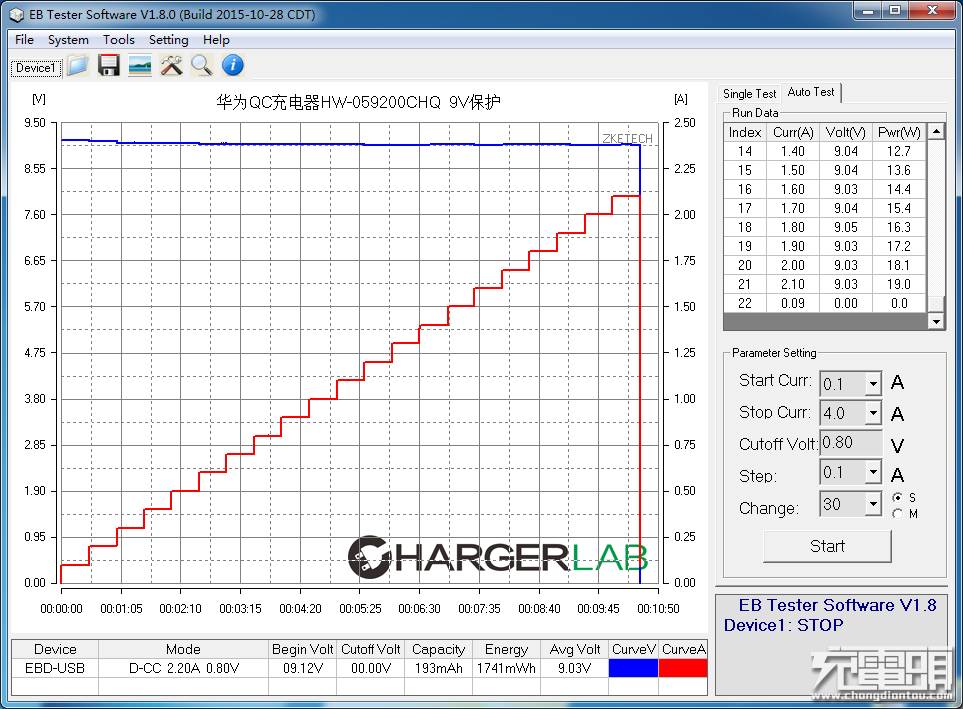Open the Help menu

216,40
